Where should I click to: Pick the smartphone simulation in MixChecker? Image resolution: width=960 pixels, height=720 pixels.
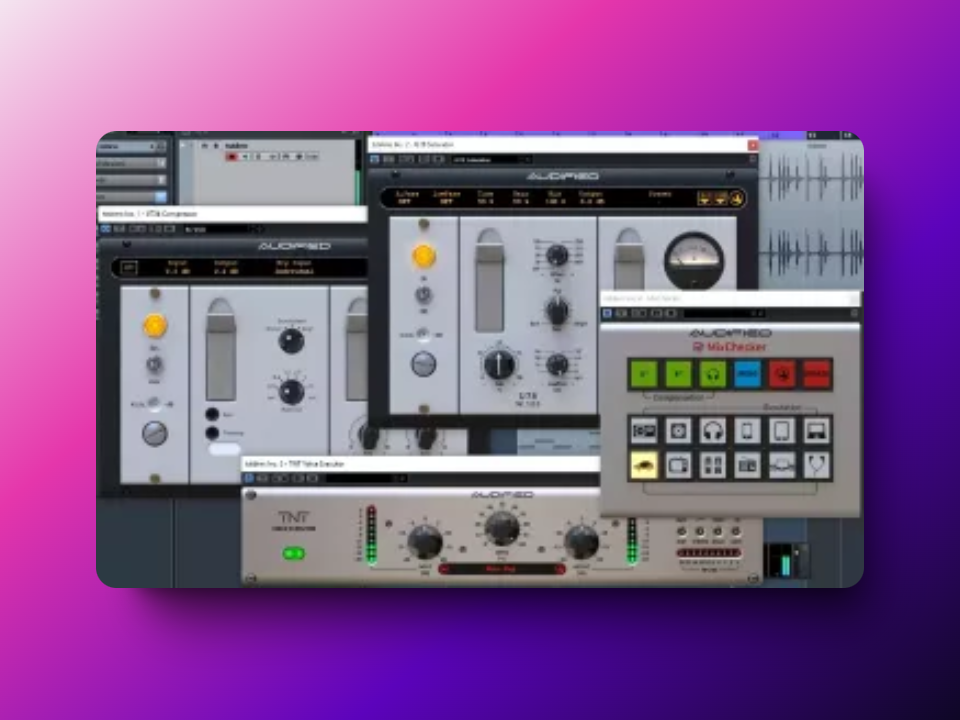click(748, 430)
